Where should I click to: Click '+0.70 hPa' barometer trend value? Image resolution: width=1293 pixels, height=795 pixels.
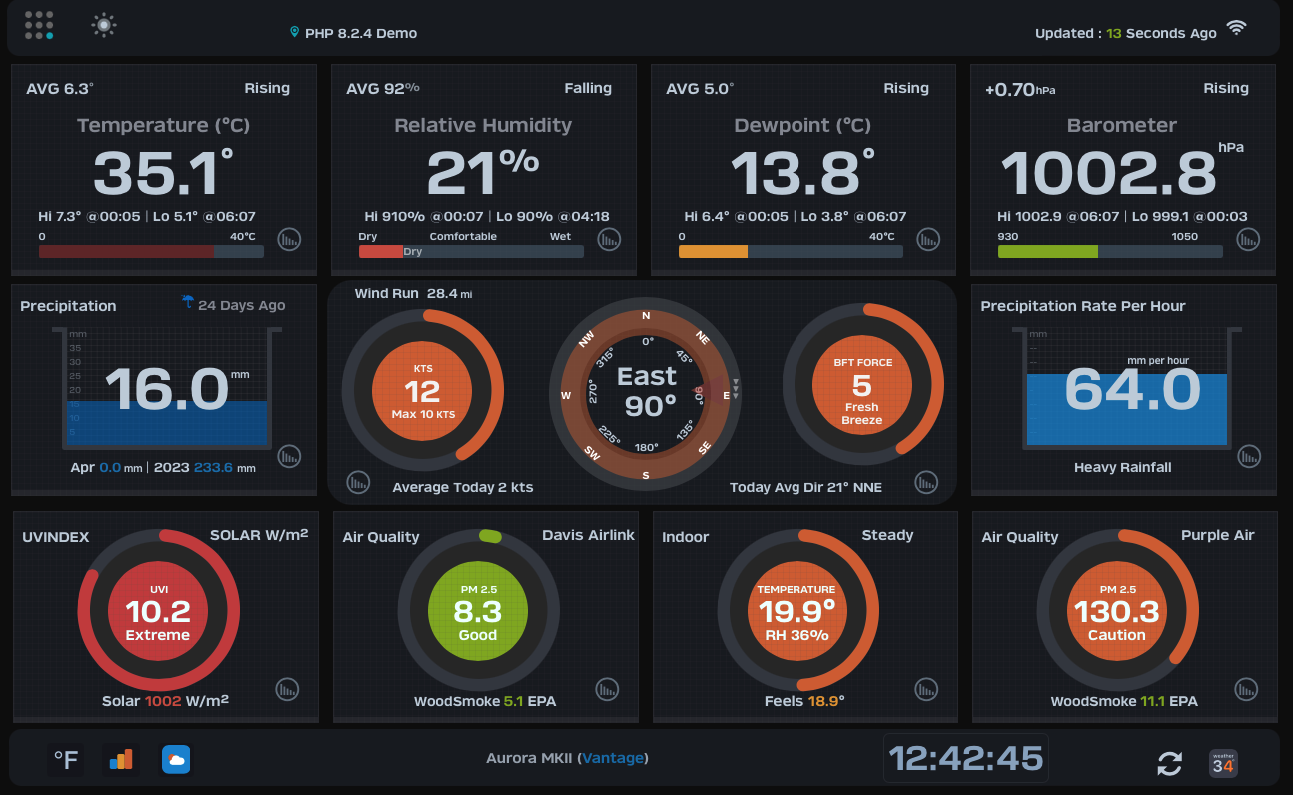tap(1020, 89)
